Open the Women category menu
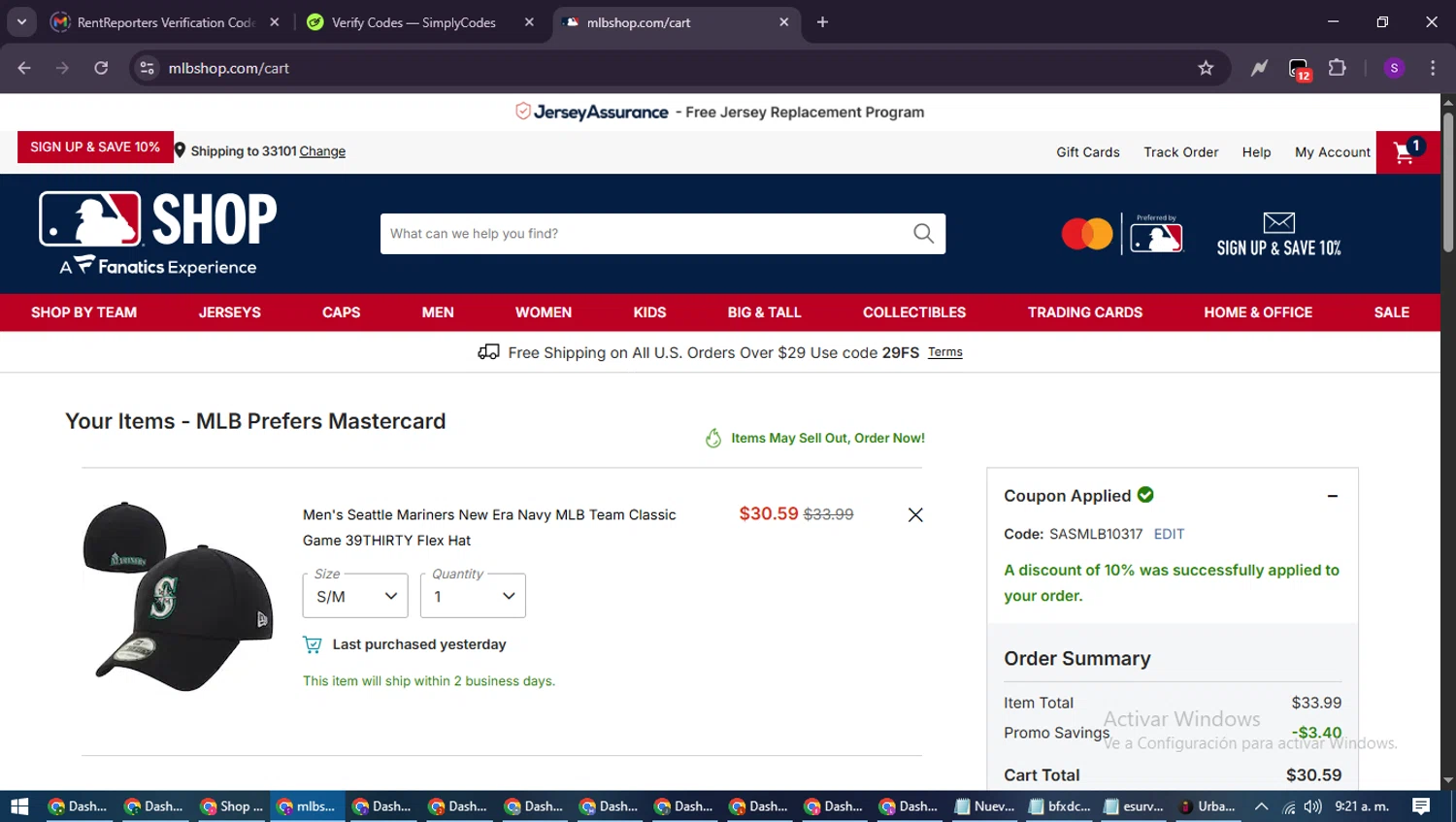1456x822 pixels. point(544,312)
